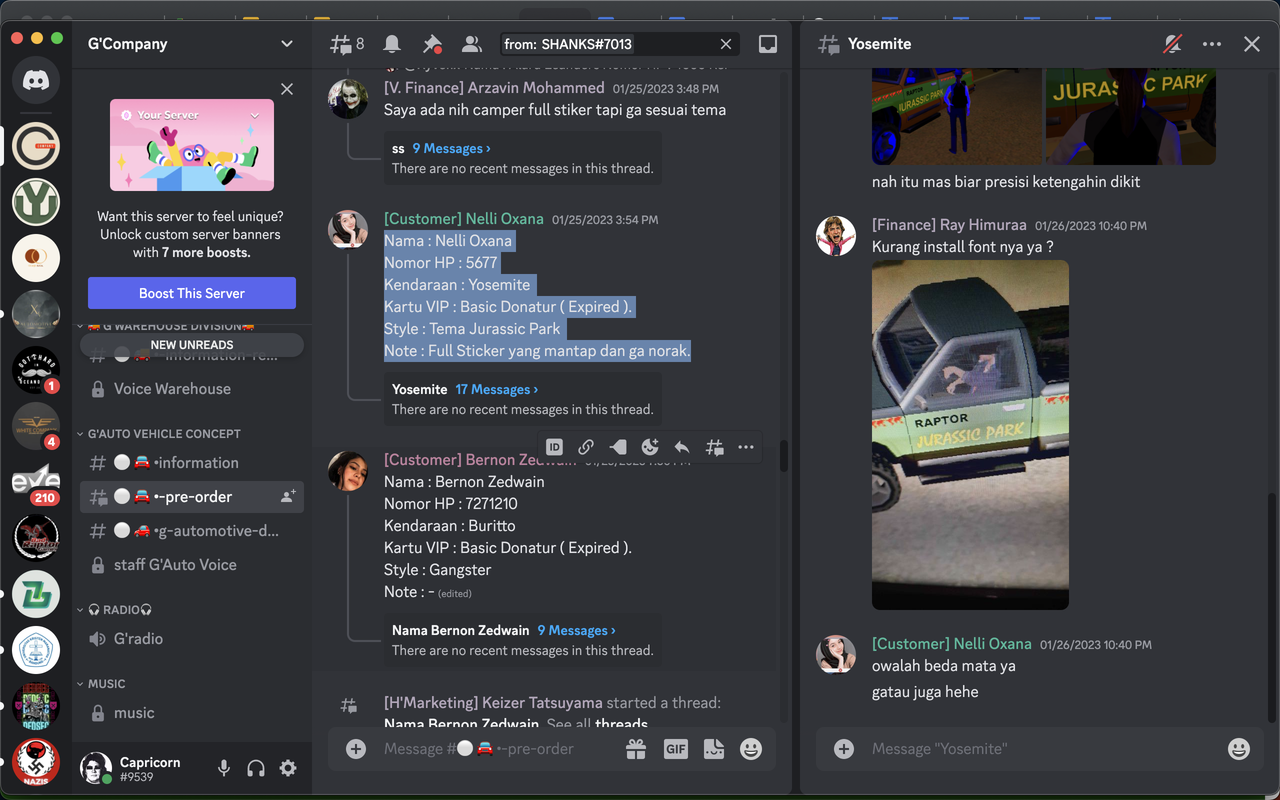The width and height of the screenshot is (1280, 800).
Task: Join Voice Warehouse channel
Action: (192, 389)
